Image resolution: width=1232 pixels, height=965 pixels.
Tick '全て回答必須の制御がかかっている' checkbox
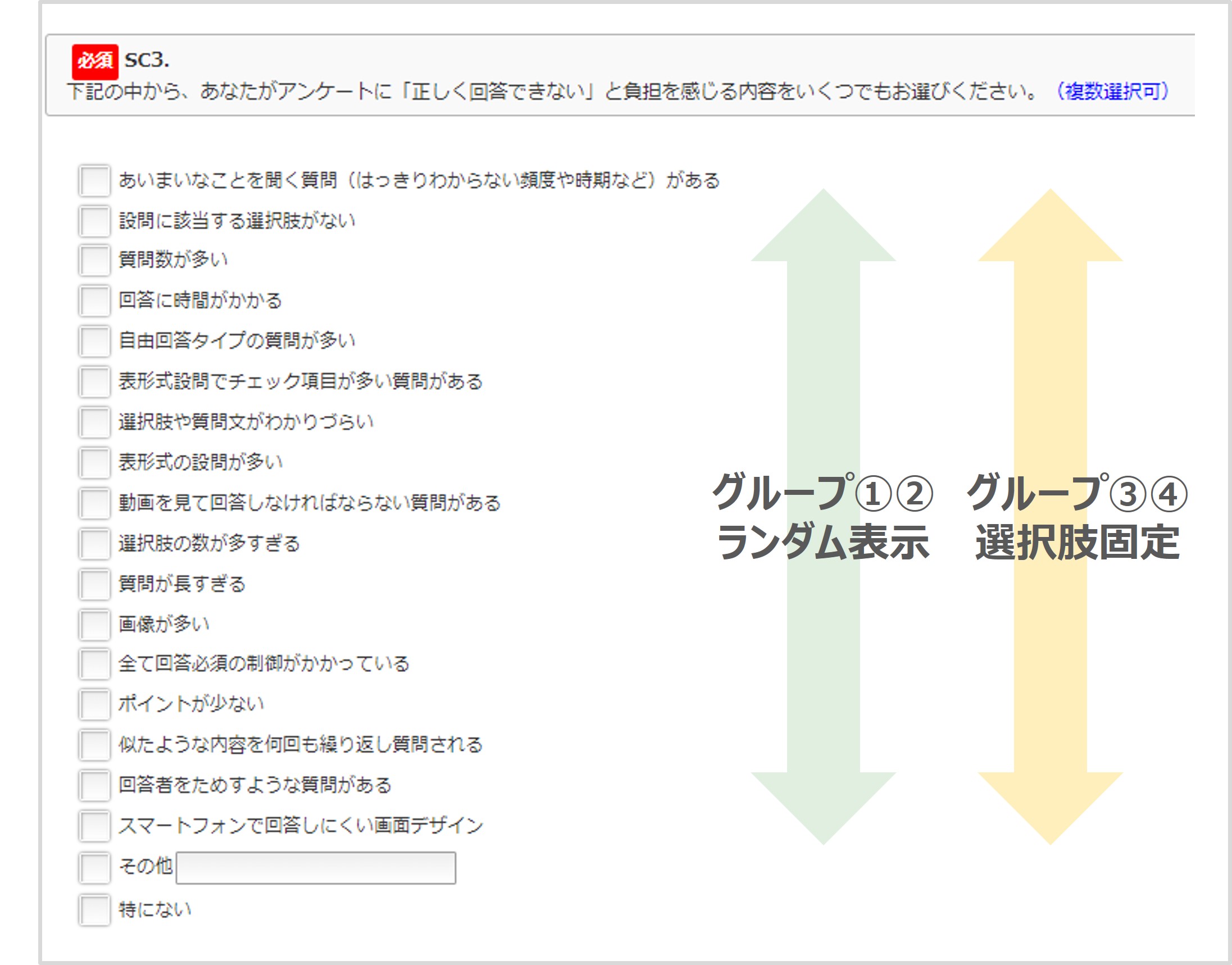click(x=94, y=664)
